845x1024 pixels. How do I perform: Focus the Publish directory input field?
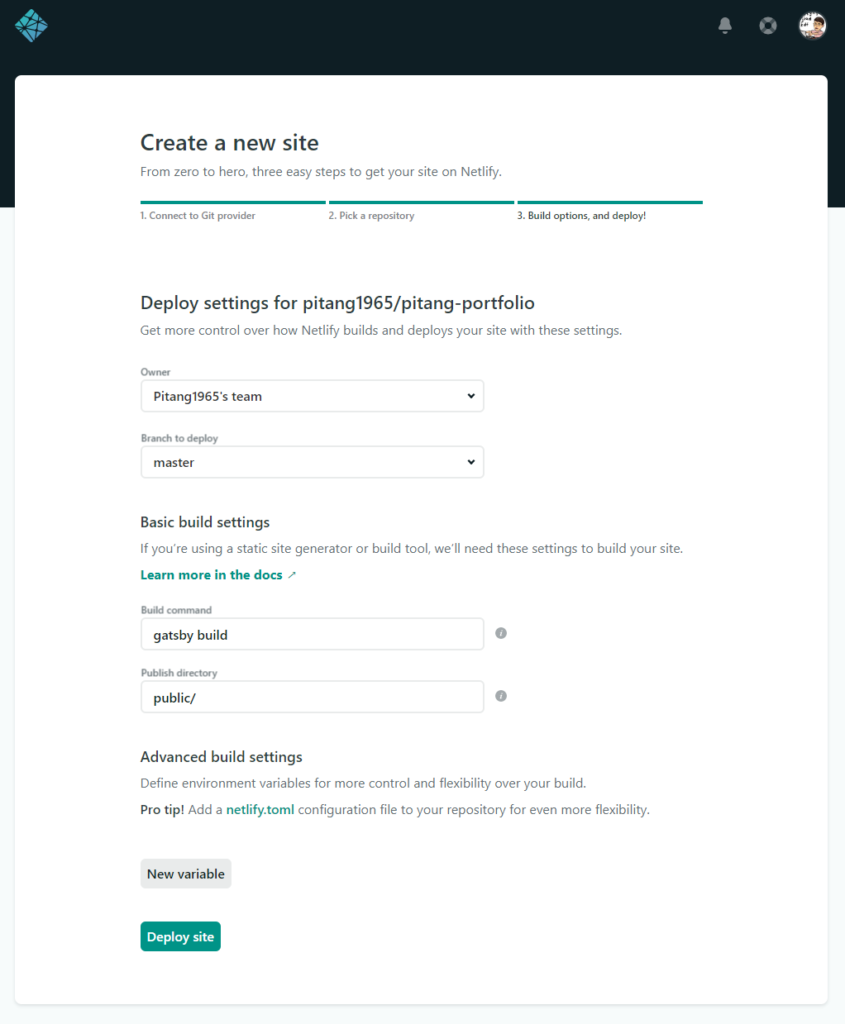(312, 697)
